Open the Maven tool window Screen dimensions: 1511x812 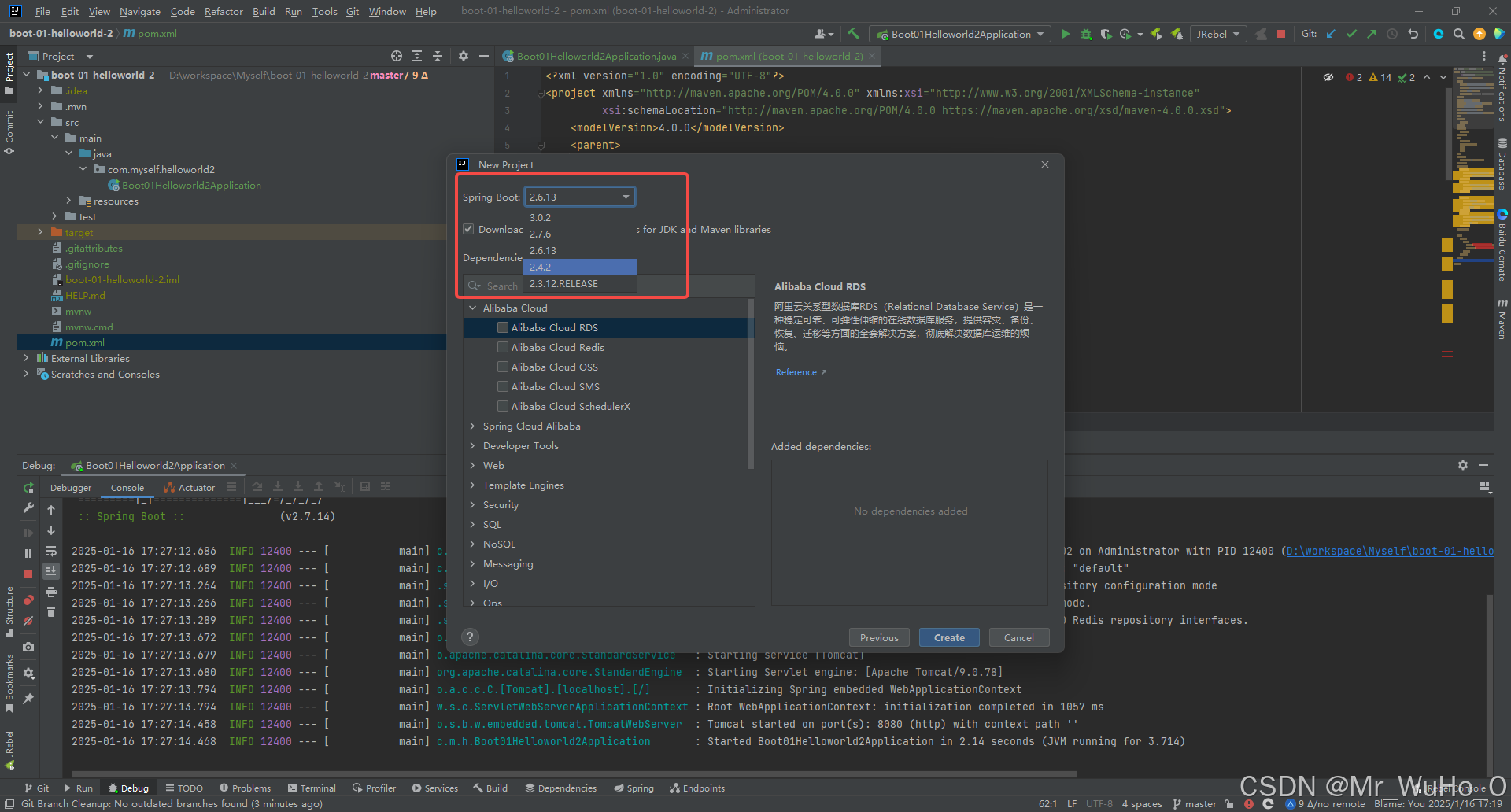pos(1502,319)
